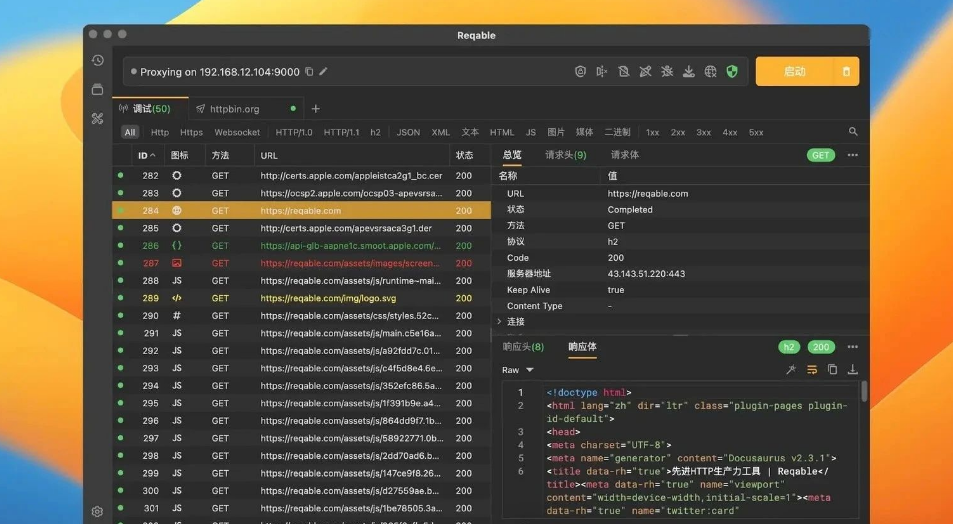
Task: Open response panel more options ellipsis
Action: coord(853,347)
